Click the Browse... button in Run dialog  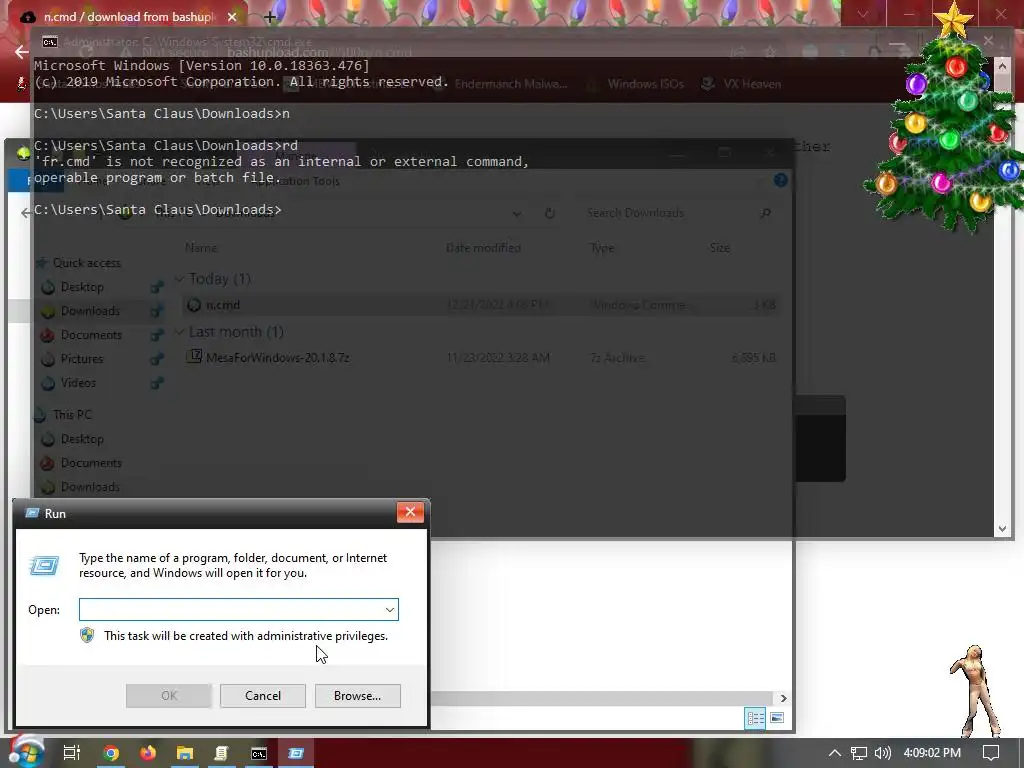tap(357, 696)
